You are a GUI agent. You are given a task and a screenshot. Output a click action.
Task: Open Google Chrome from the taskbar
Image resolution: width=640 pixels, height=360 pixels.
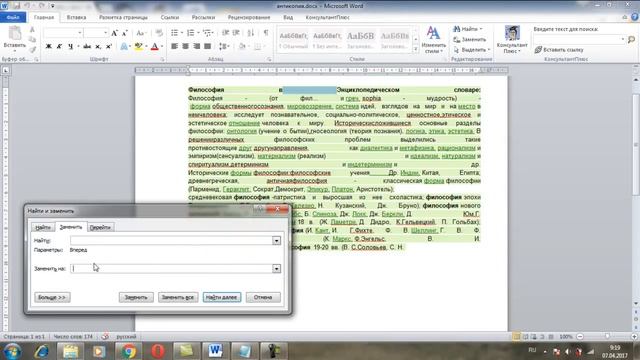(128, 351)
